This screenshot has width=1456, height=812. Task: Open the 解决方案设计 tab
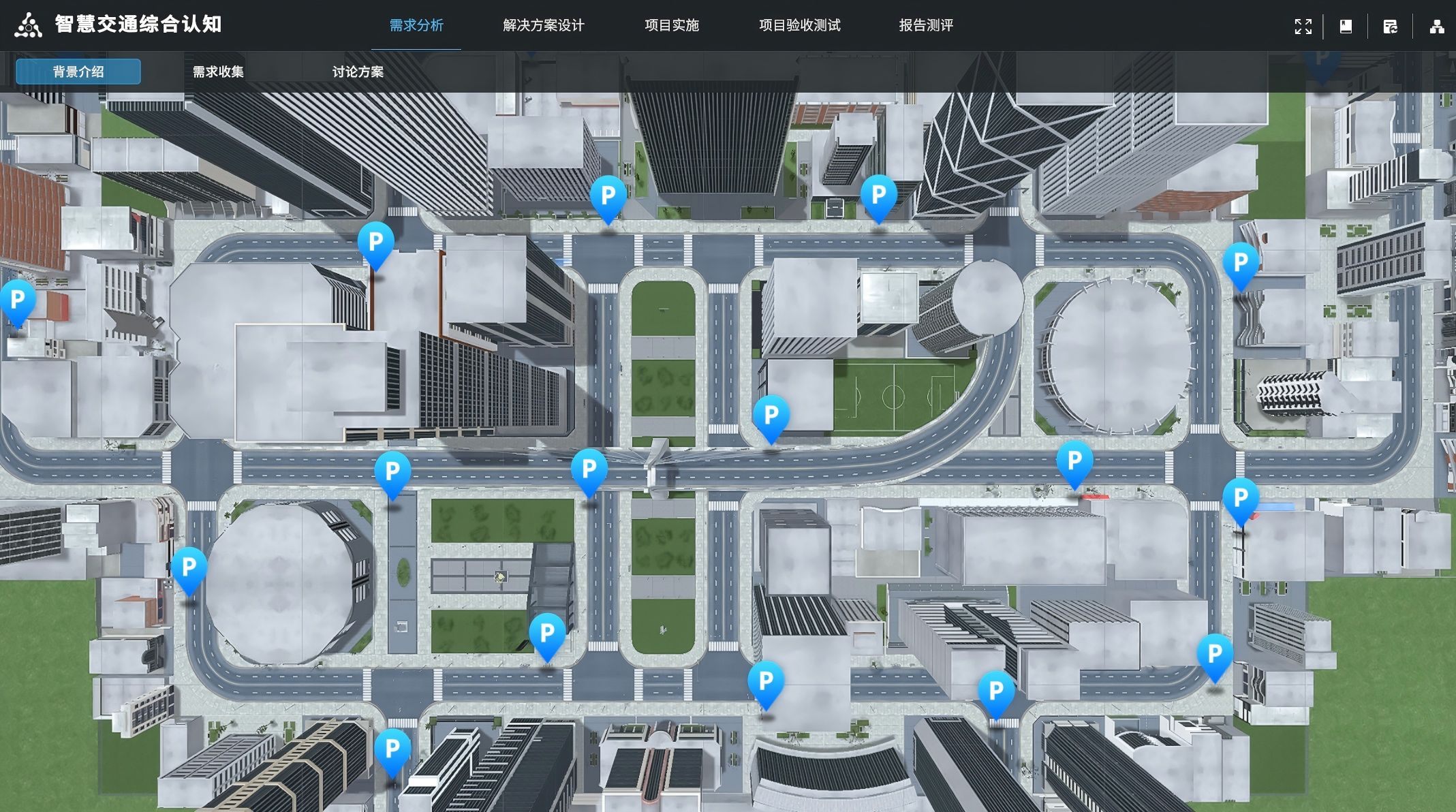click(543, 25)
